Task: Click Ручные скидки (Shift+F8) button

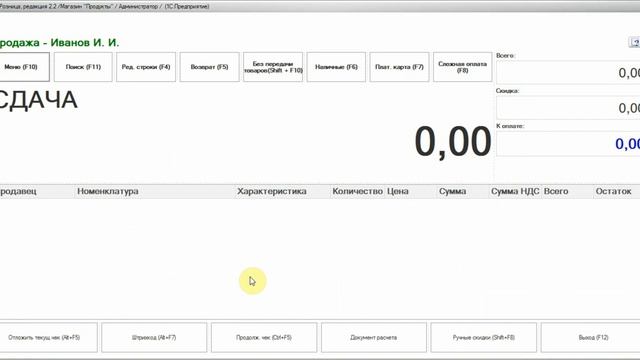Action: click(484, 338)
